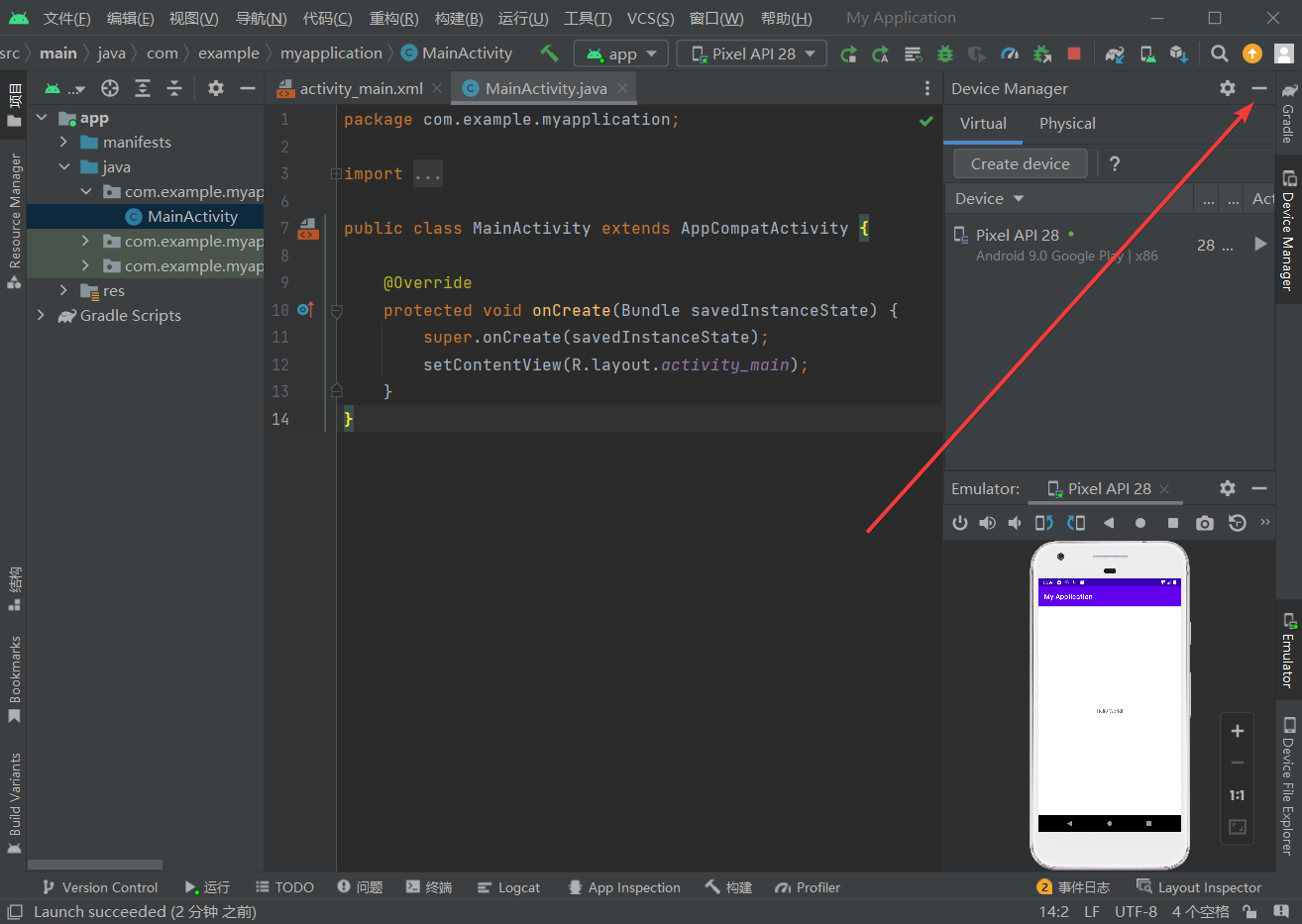This screenshot has width=1302, height=924.
Task: Open the SDK Manager from the toolbar
Action: (x=1180, y=52)
